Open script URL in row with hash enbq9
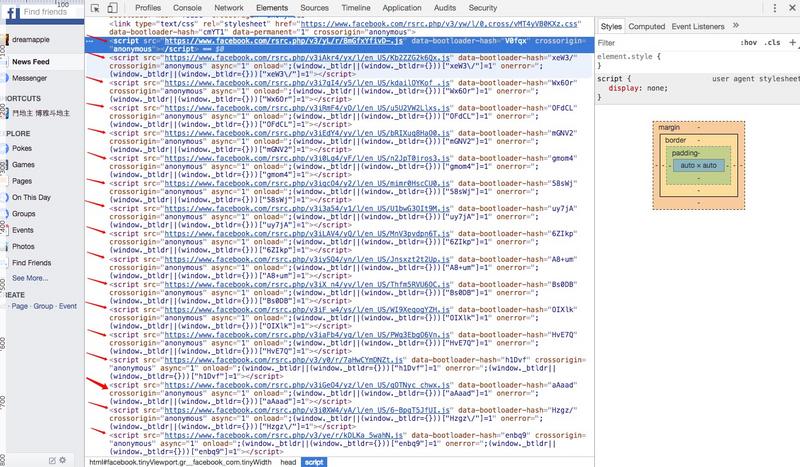This screenshot has width=800, height=467. click(284, 435)
